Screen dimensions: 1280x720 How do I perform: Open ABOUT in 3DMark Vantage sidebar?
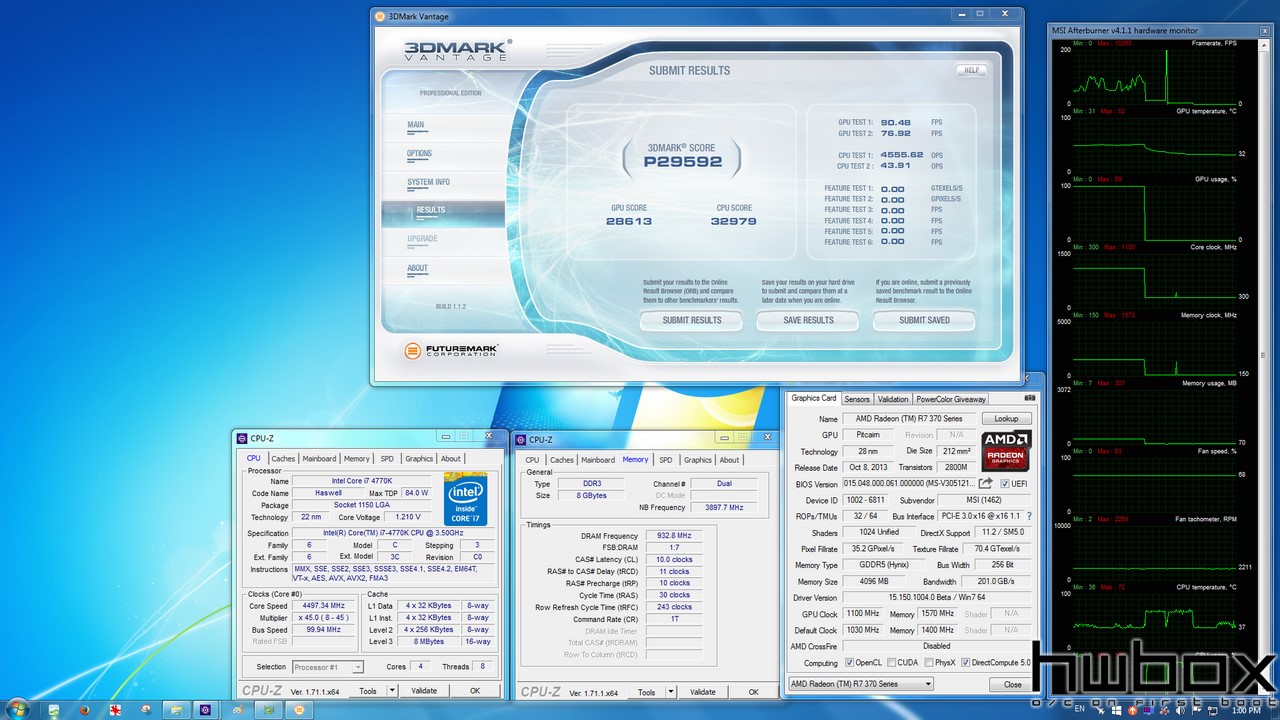[417, 268]
